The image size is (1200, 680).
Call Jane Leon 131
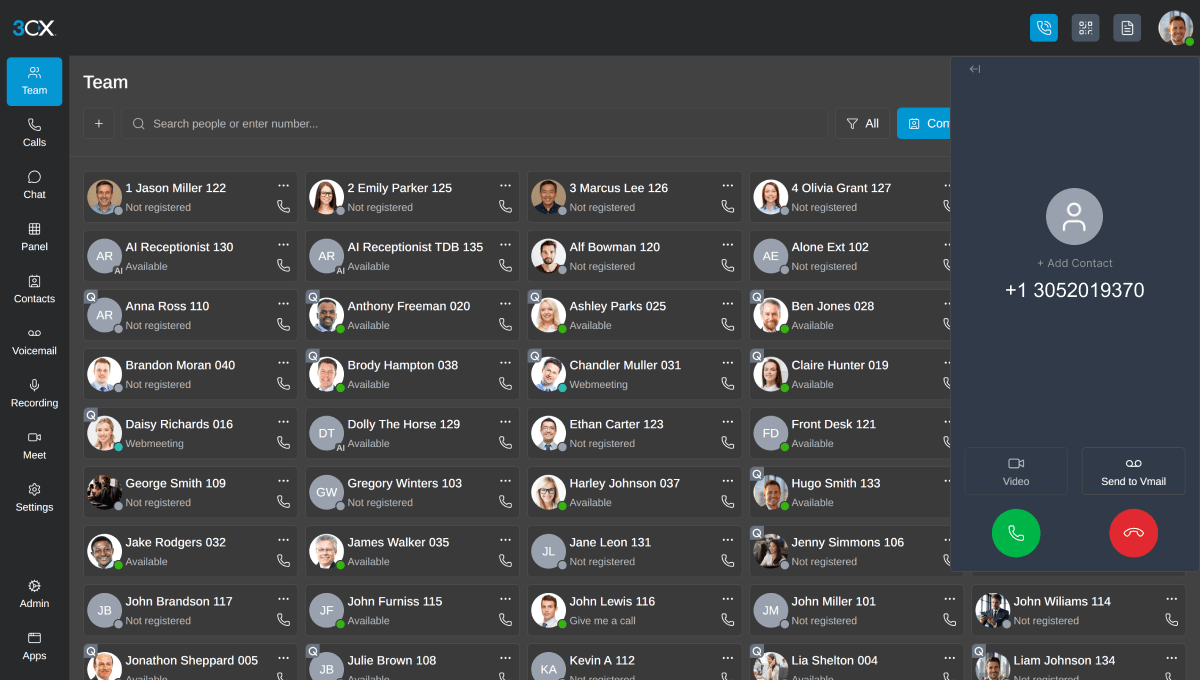click(727, 561)
